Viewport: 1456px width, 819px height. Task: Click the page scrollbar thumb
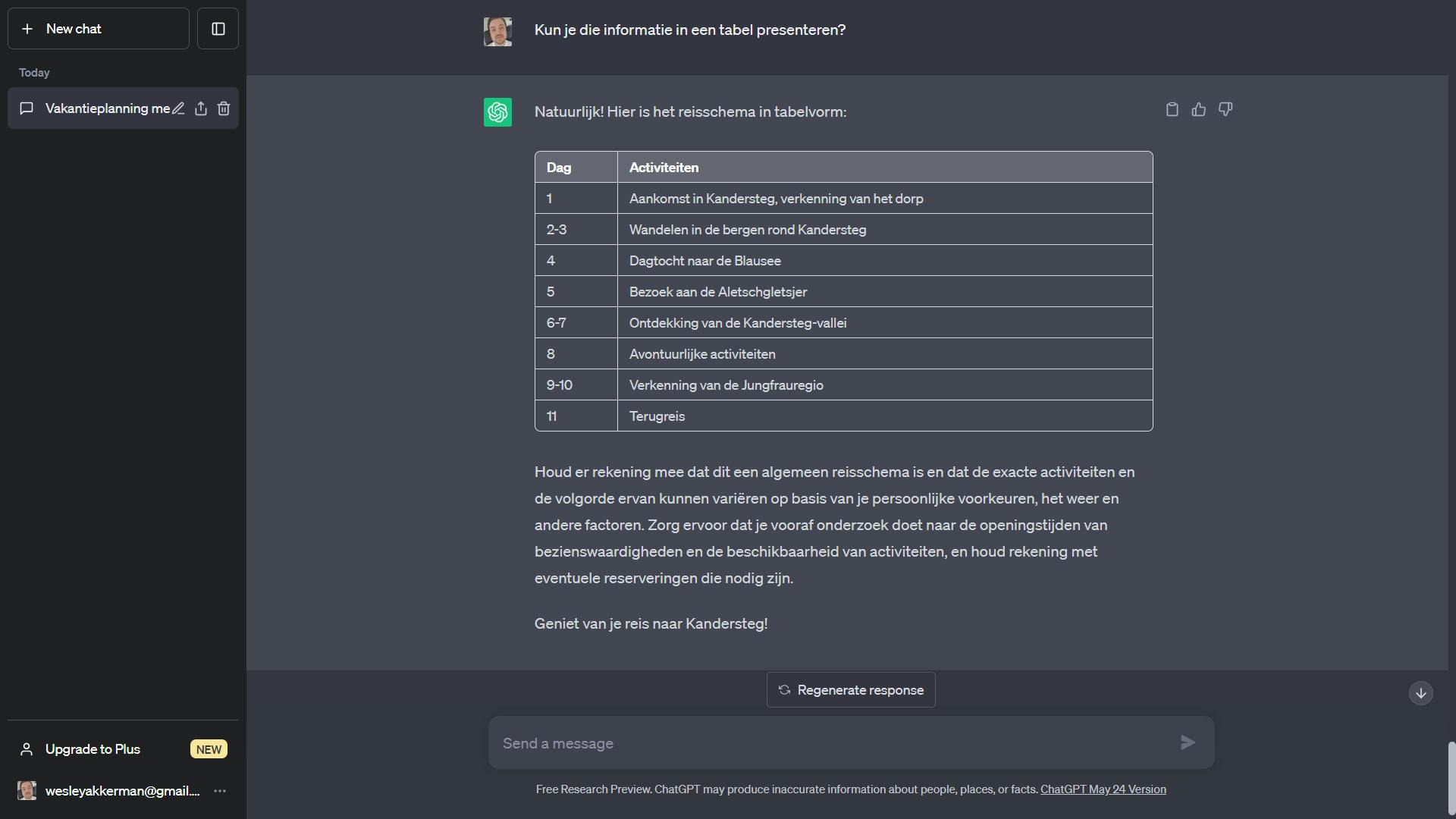(1451, 777)
